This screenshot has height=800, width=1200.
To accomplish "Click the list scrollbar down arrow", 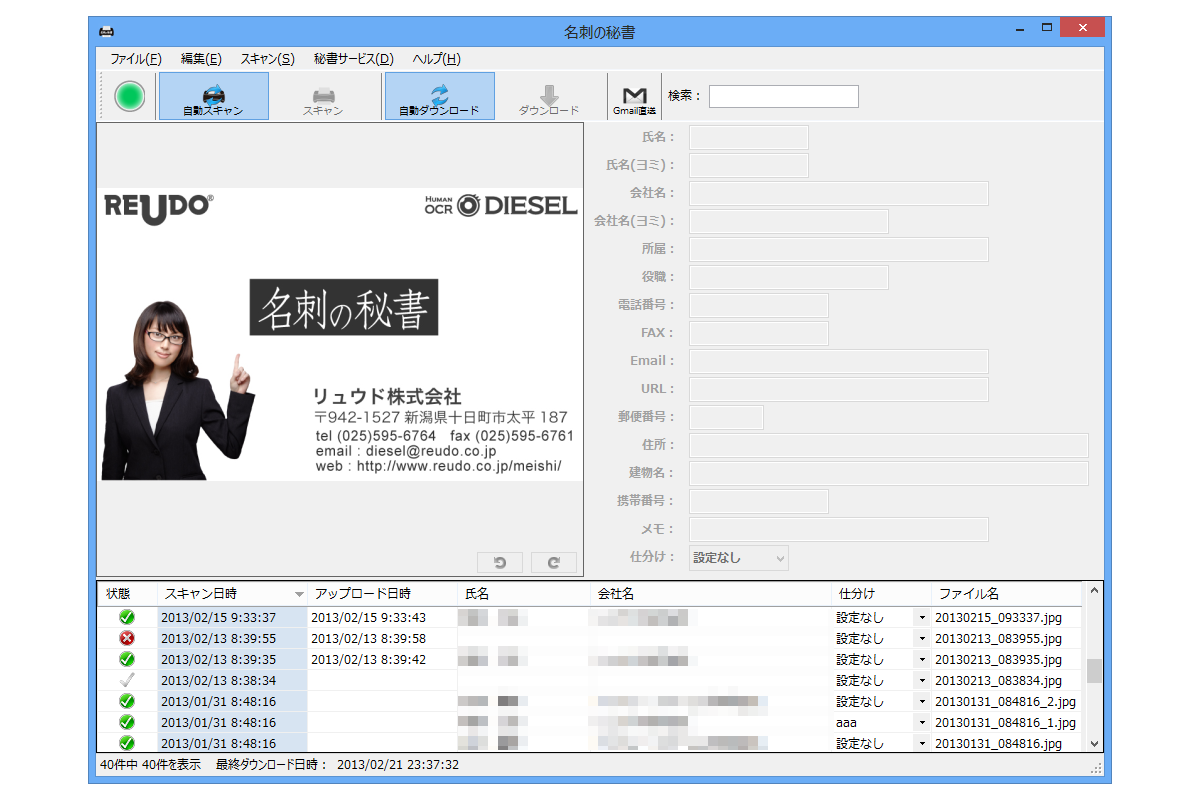I will coord(1094,743).
